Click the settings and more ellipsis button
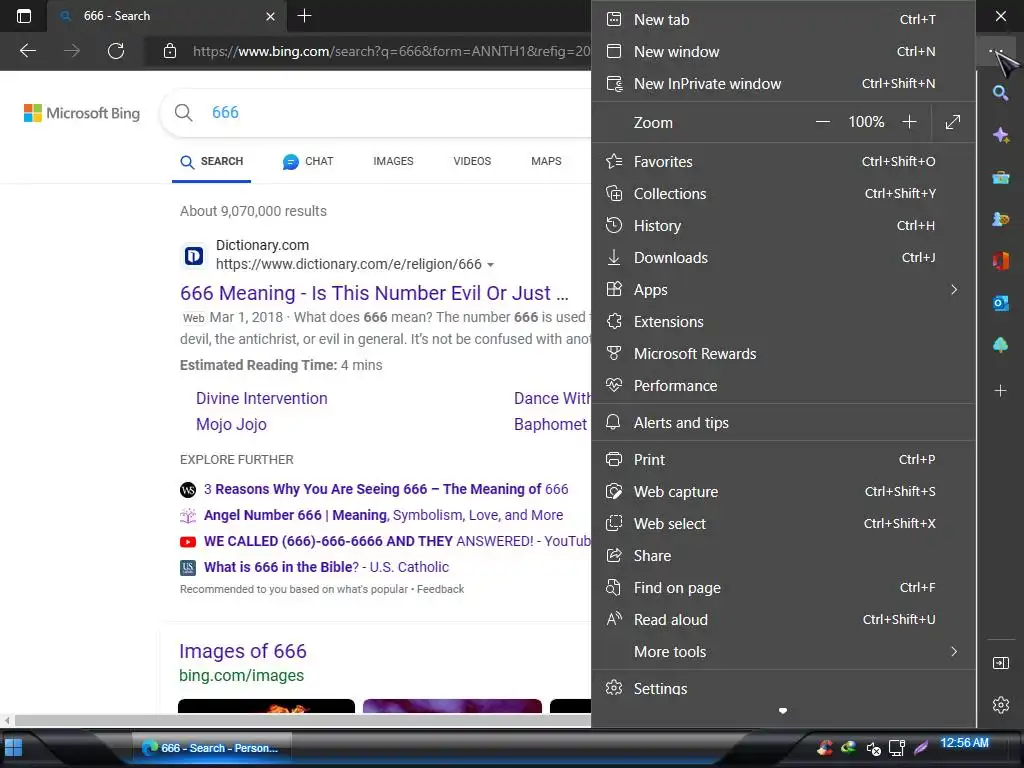Viewport: 1024px width, 768px height. 996,51
